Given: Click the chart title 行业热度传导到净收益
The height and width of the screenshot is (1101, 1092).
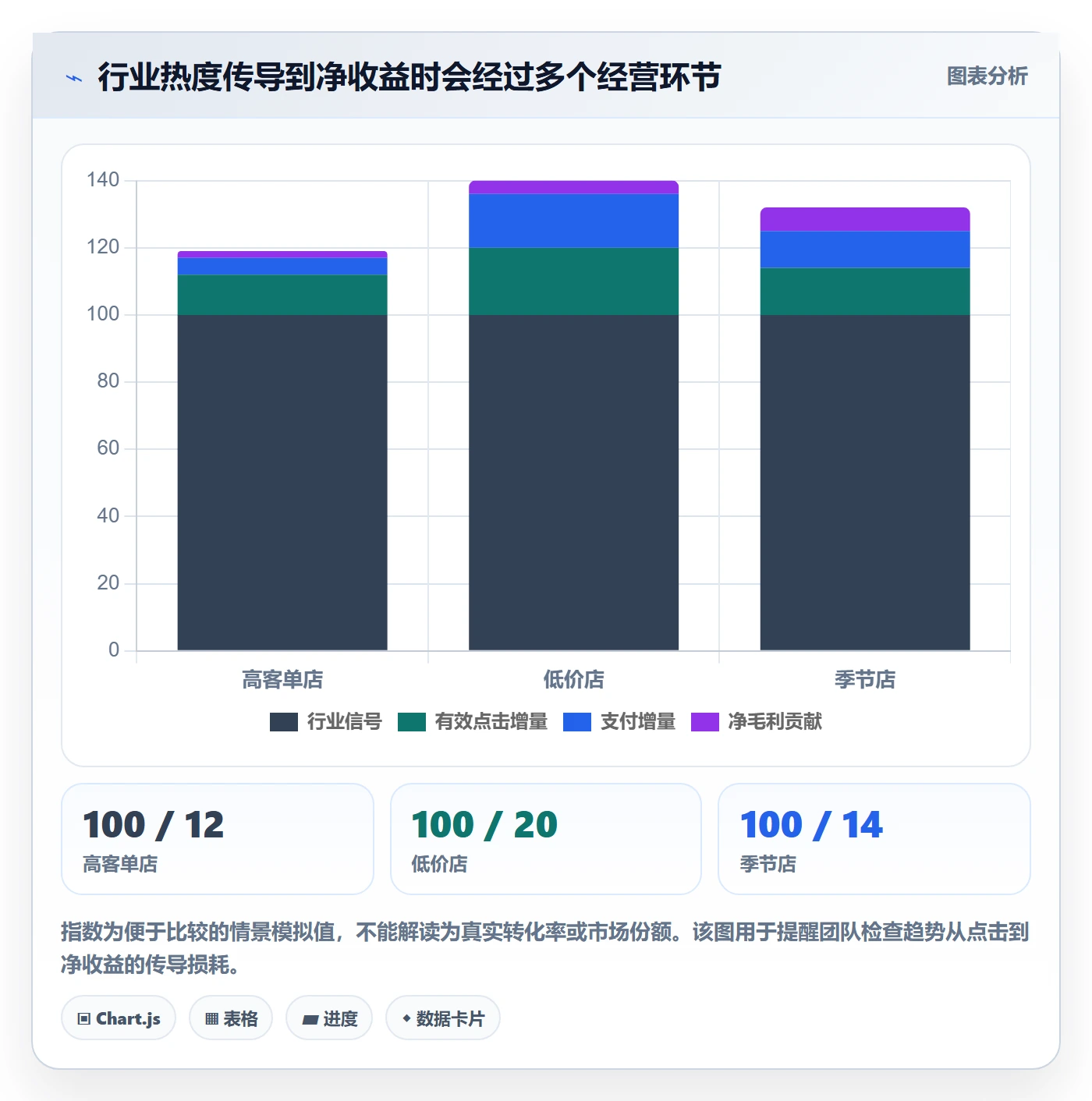Looking at the screenshot, I should 409,76.
